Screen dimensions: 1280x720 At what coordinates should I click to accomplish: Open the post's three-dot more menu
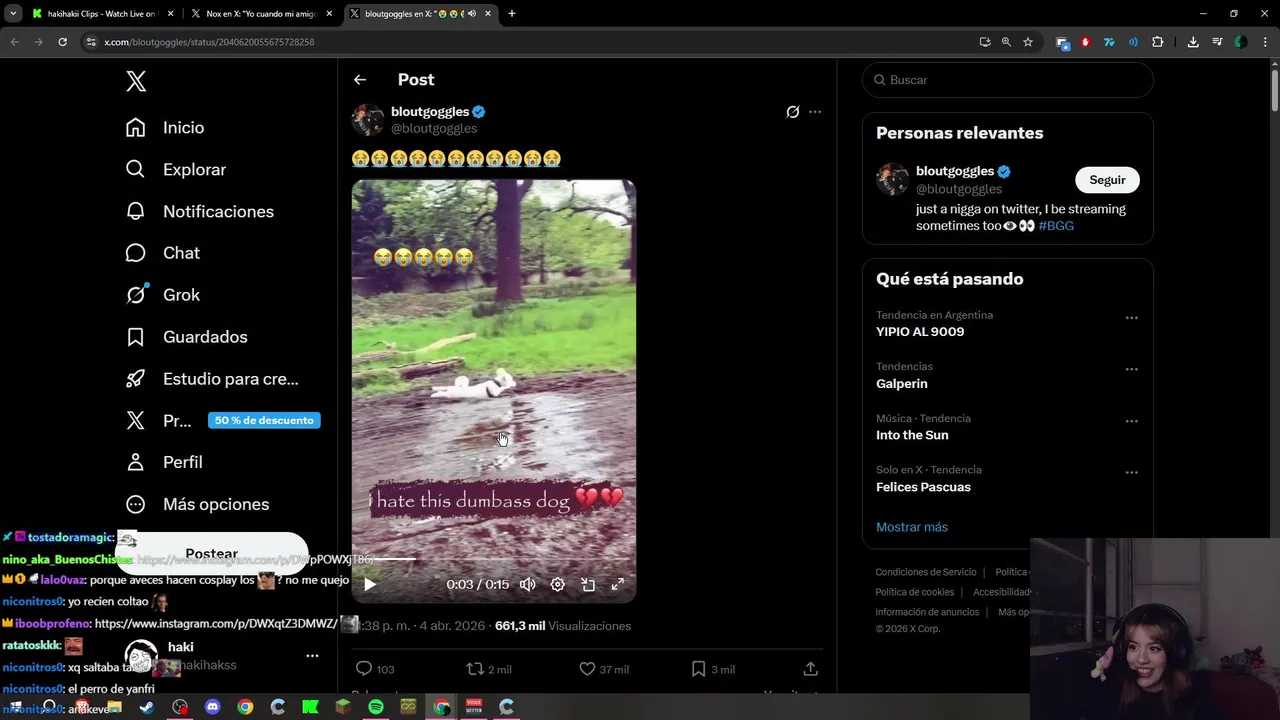pos(815,112)
